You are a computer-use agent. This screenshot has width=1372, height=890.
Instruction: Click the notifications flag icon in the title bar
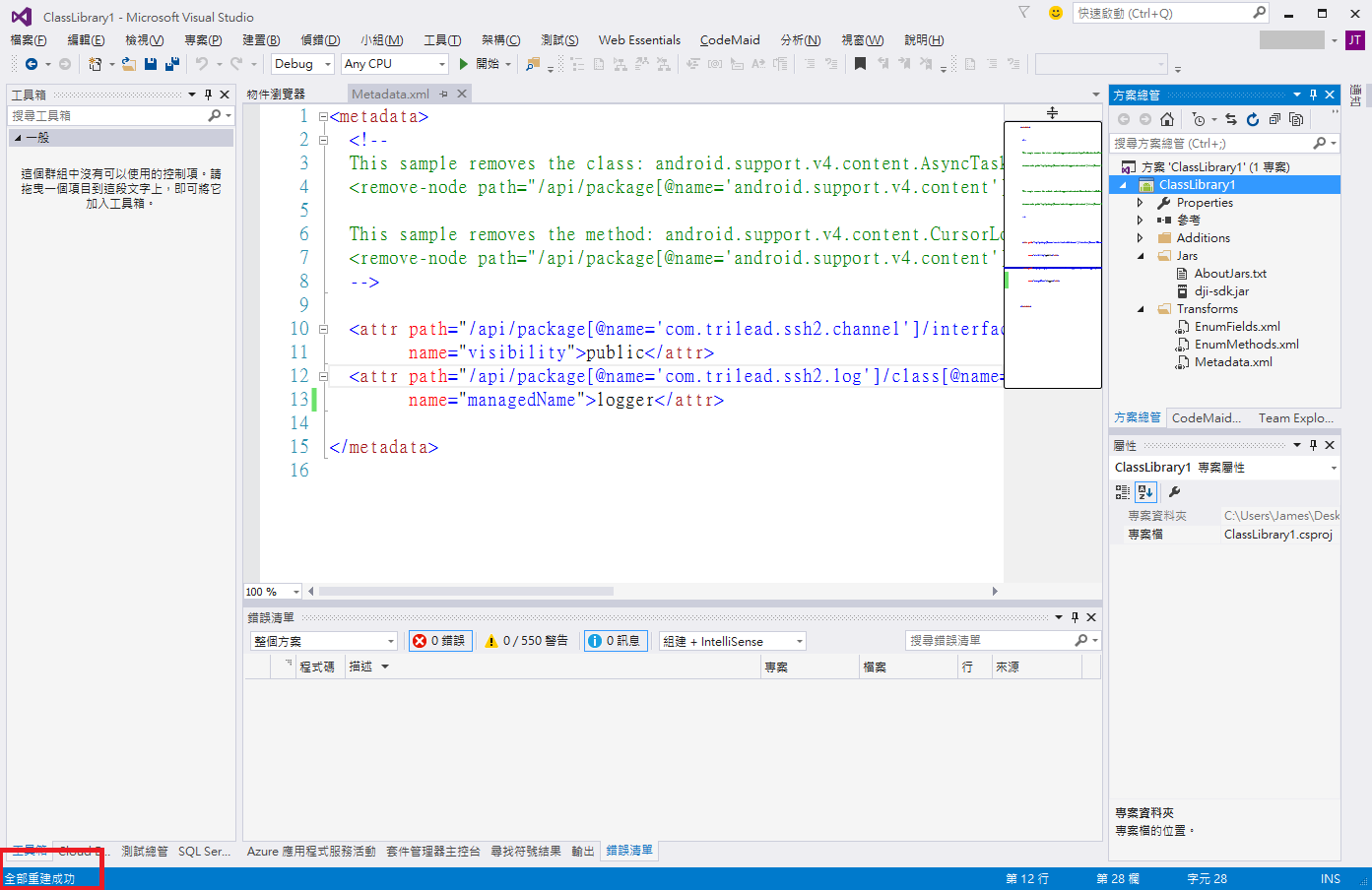(x=1024, y=13)
